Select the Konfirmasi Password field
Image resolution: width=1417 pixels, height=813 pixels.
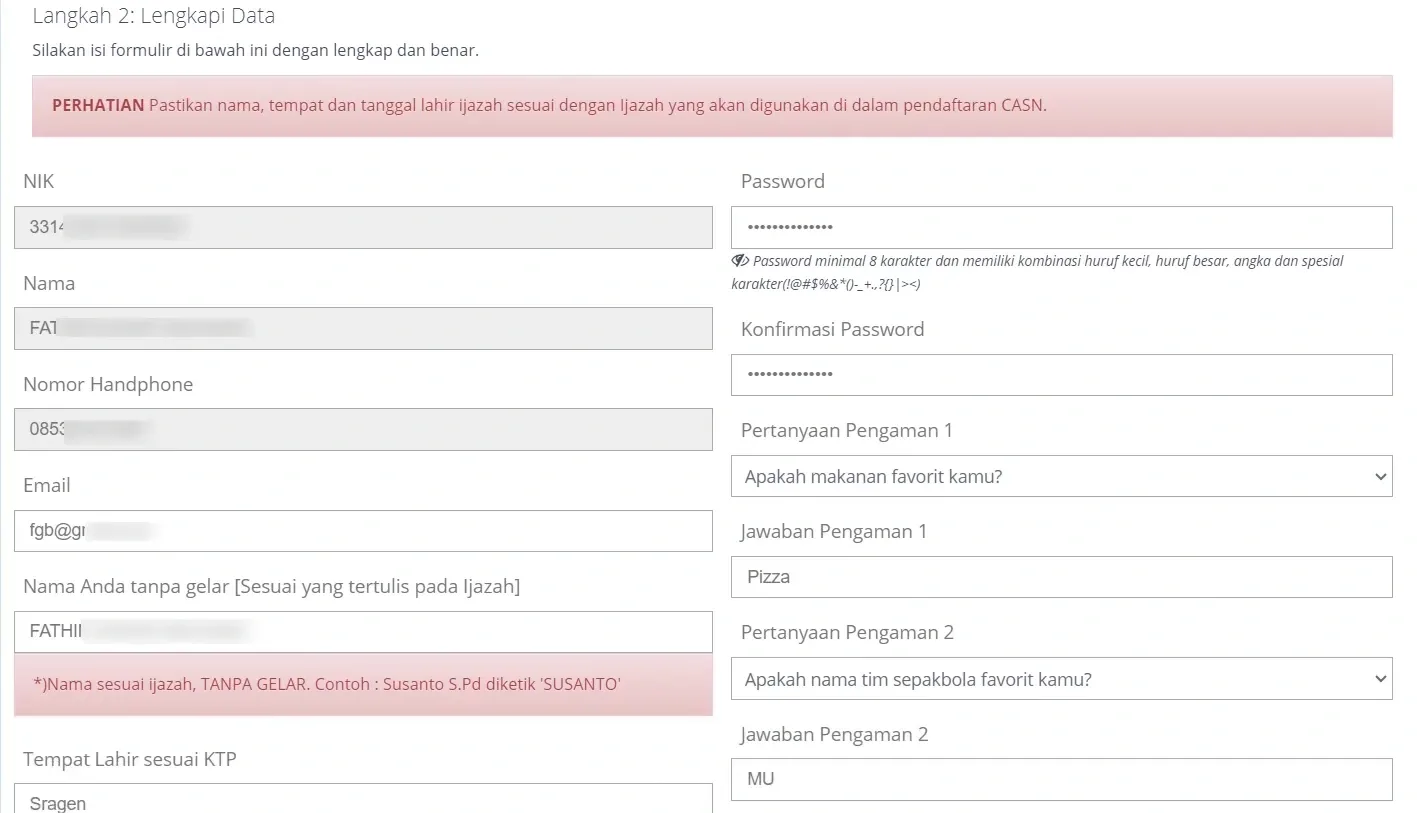click(1062, 375)
